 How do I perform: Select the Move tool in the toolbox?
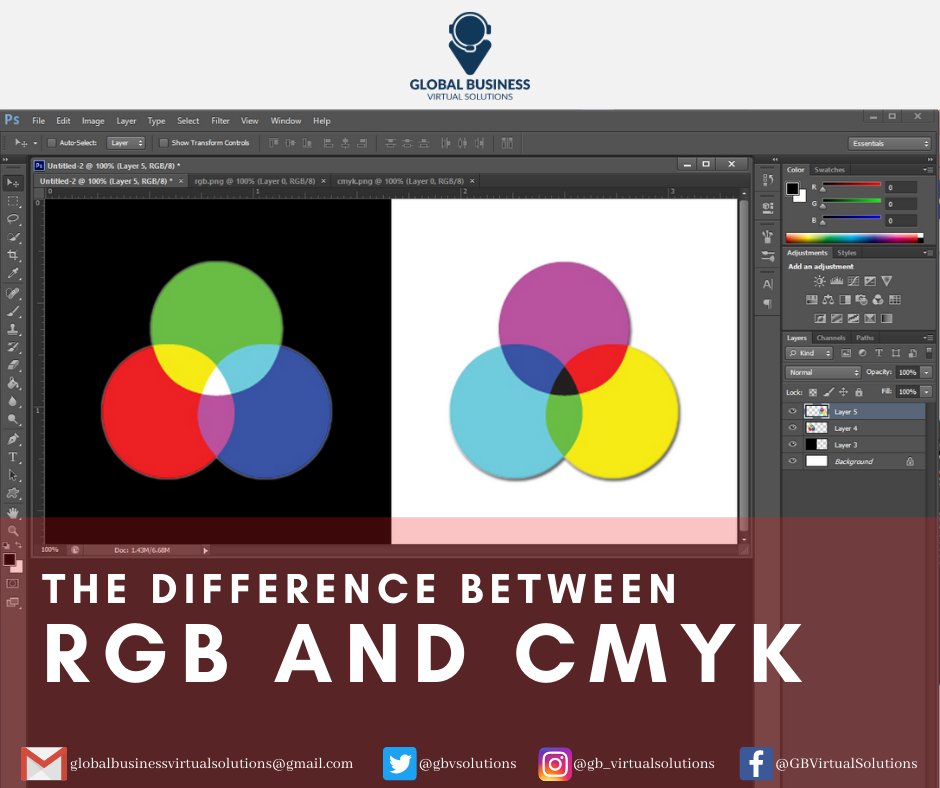[13, 182]
